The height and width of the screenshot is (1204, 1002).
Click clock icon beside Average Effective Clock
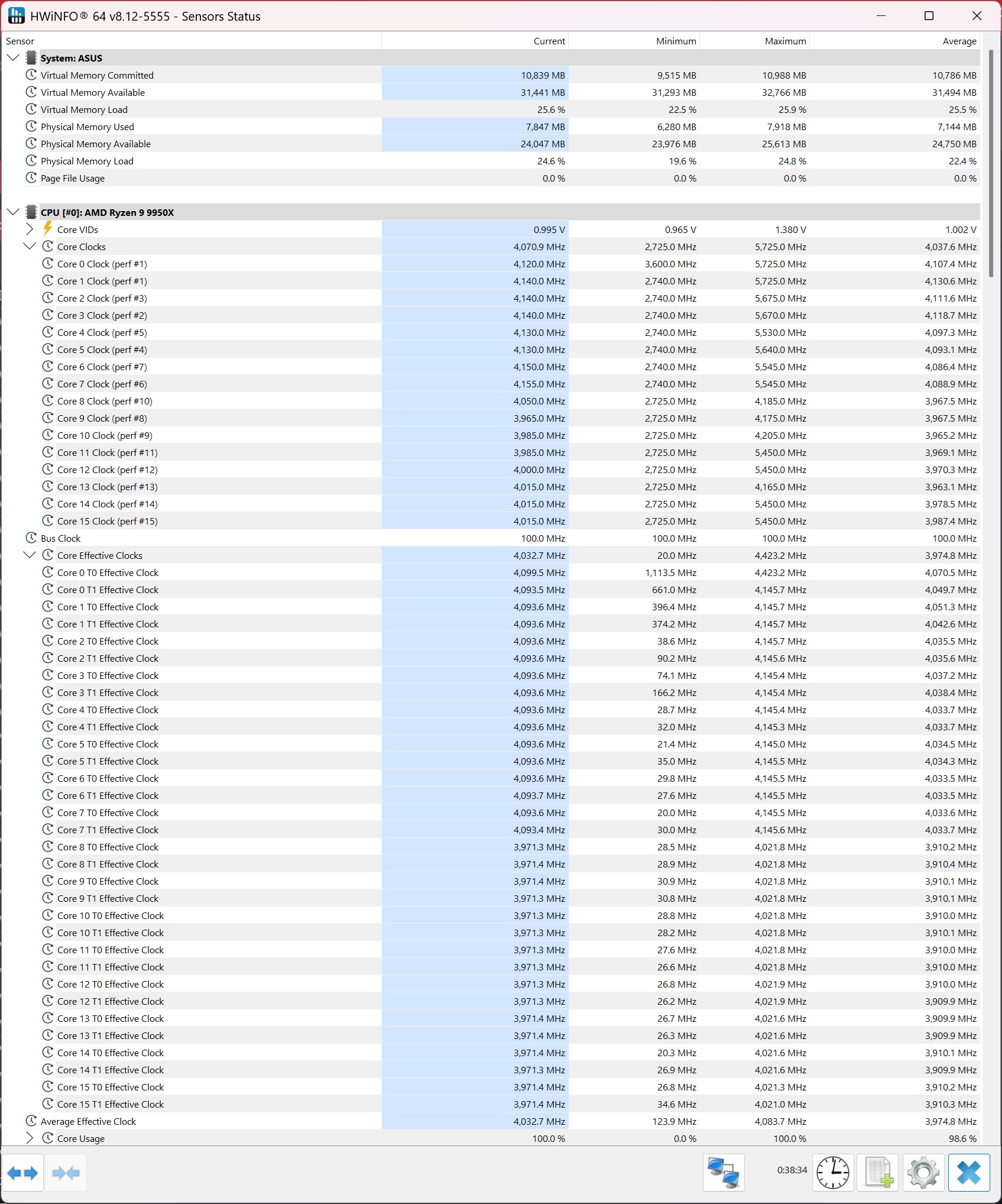click(x=31, y=1121)
